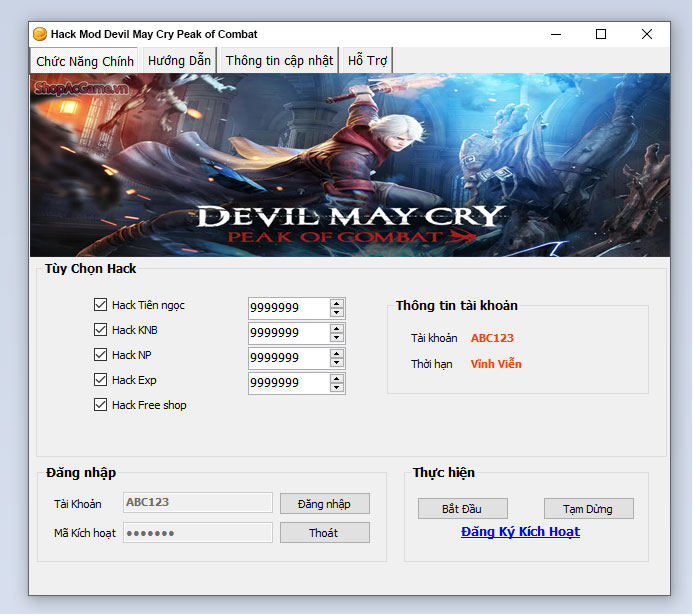This screenshot has height=616, width=693.
Task: Click the Đăng nhập button
Action: [x=324, y=504]
